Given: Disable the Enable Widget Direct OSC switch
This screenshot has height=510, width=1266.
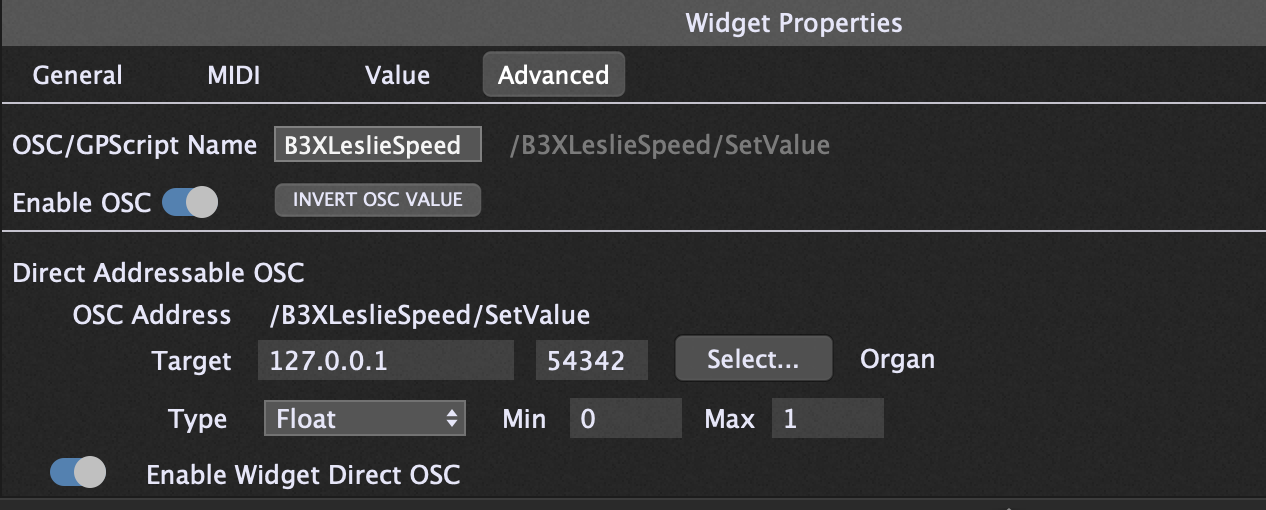Looking at the screenshot, I should pos(77,472).
